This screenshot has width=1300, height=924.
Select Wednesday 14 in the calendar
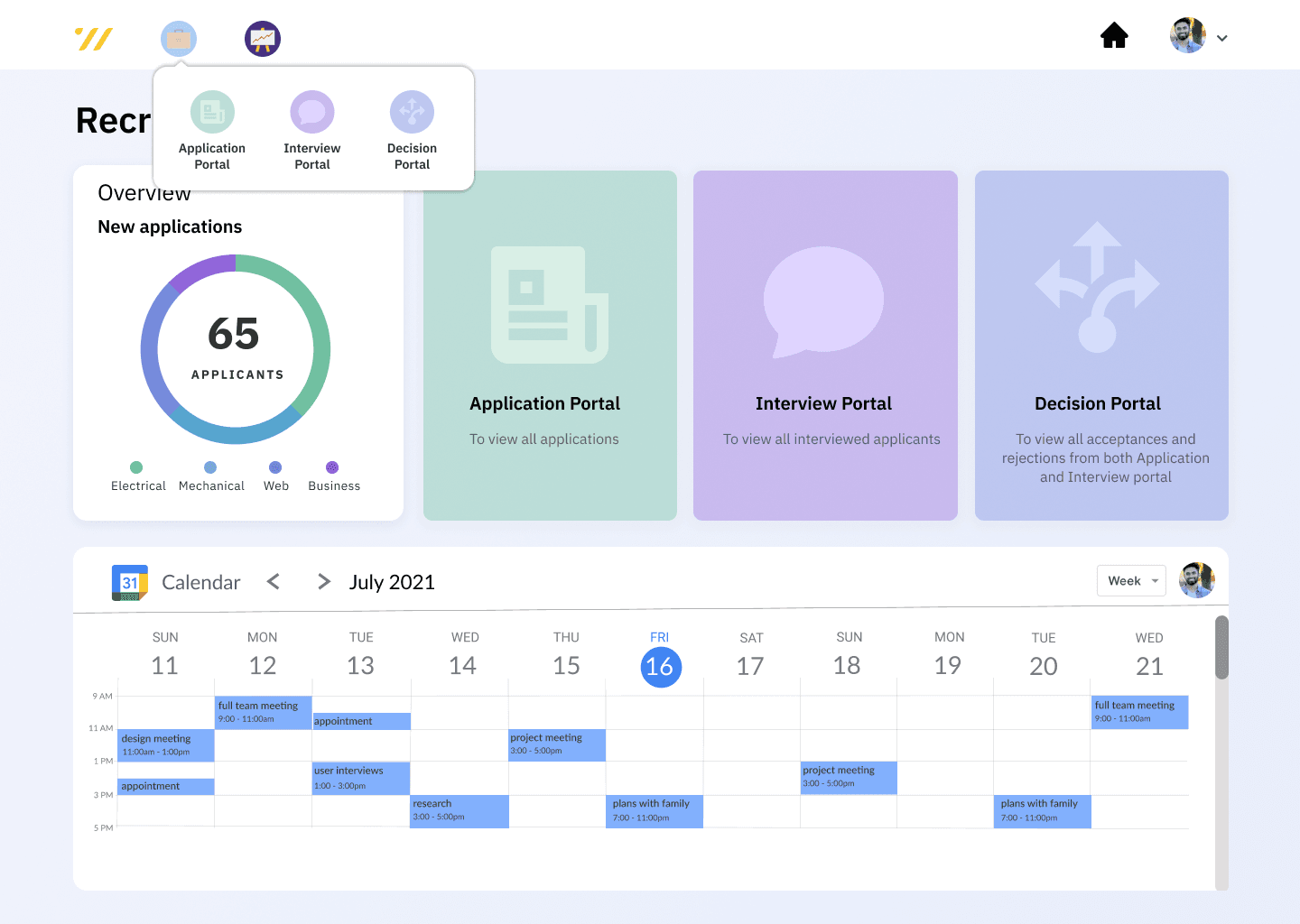463,666
